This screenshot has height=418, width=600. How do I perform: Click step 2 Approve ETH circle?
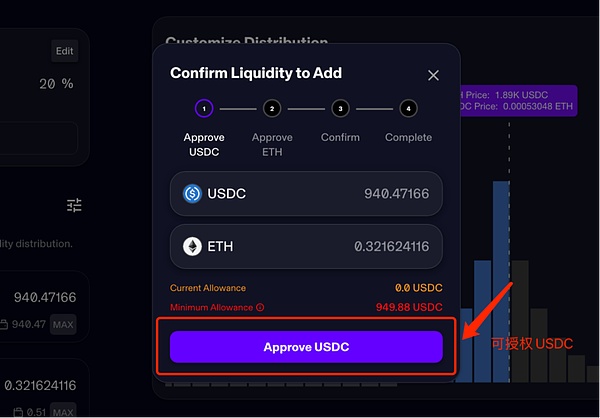(x=272, y=109)
